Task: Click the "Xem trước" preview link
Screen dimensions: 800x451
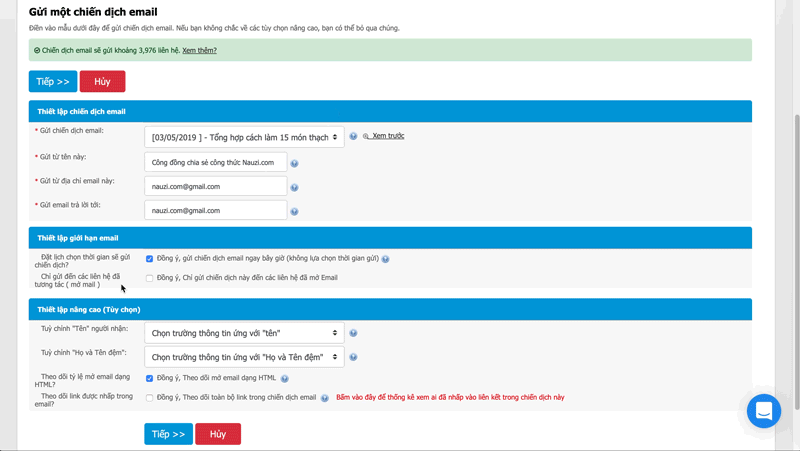Action: click(387, 136)
